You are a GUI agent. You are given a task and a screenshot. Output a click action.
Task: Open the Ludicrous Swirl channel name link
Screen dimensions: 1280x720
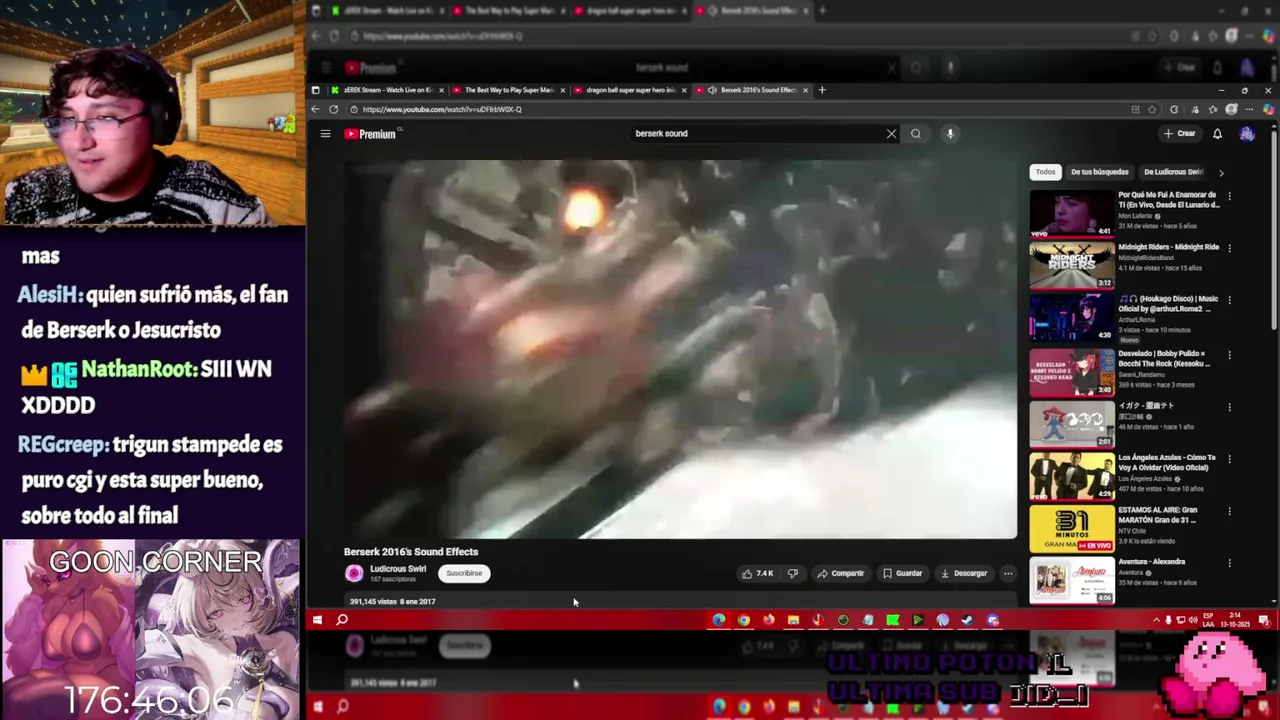tap(398, 569)
